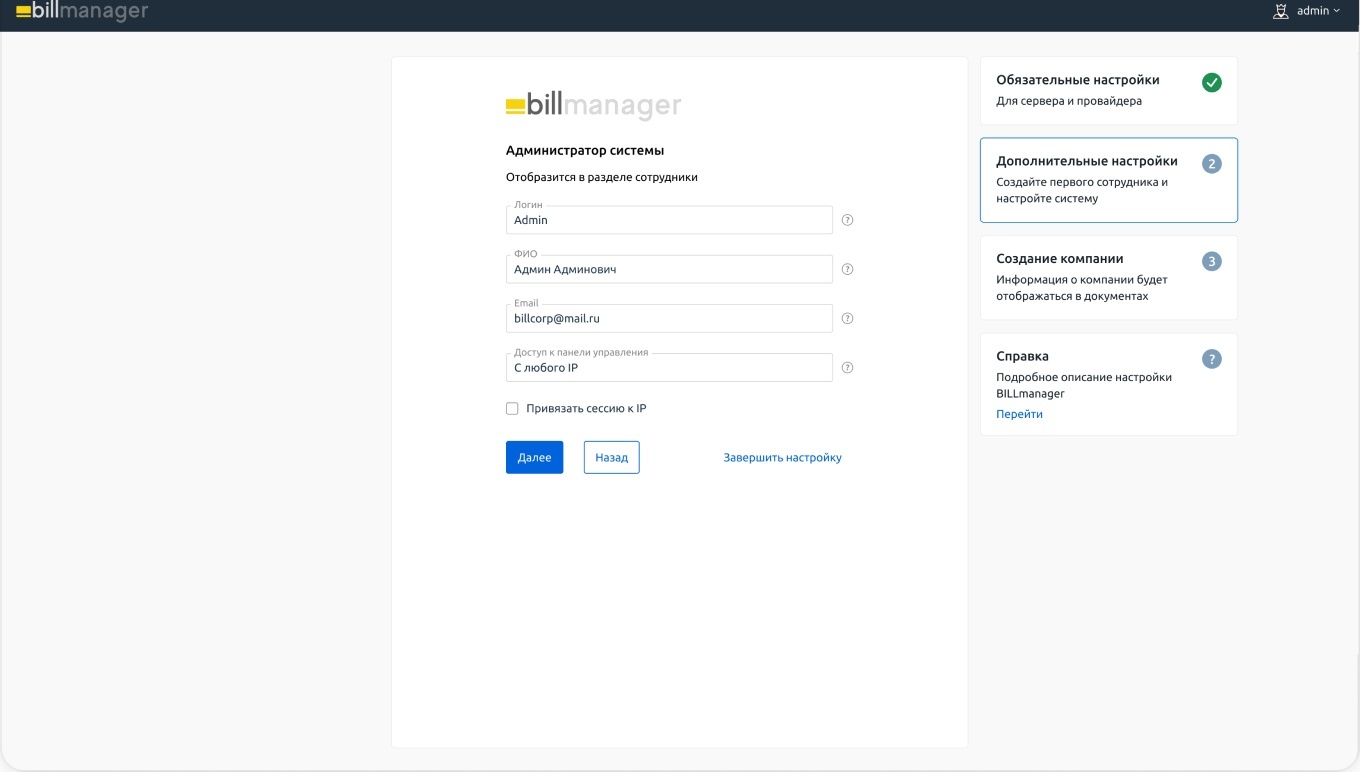The image size is (1360, 772).
Task: Click help icon next to ФИО field
Action: click(x=847, y=269)
